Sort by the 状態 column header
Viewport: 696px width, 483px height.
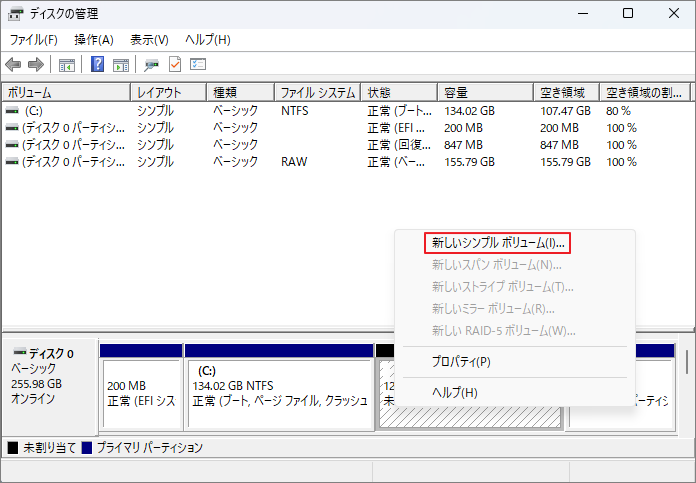399,92
